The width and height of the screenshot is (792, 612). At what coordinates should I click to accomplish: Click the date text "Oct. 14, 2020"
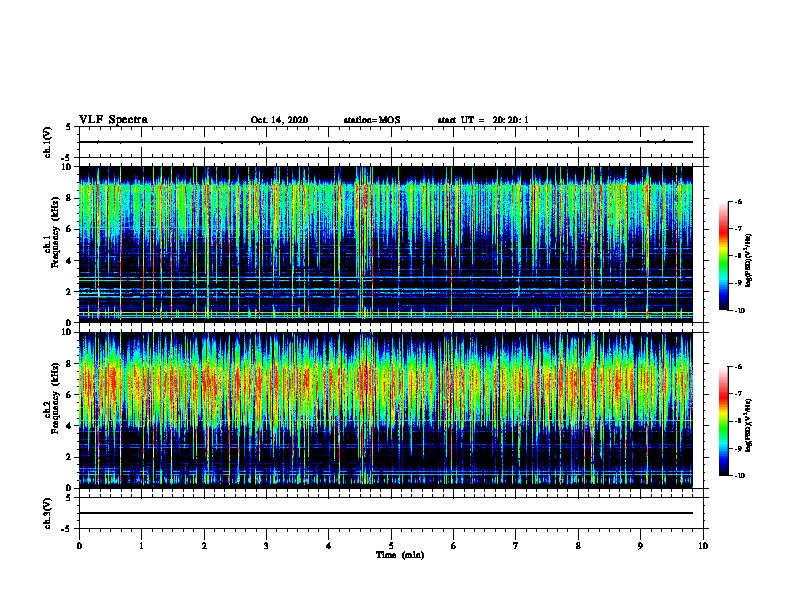pos(279,120)
